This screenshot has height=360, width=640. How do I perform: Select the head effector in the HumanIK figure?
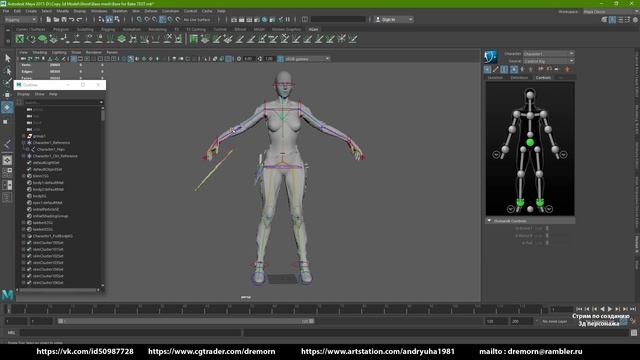click(x=530, y=95)
